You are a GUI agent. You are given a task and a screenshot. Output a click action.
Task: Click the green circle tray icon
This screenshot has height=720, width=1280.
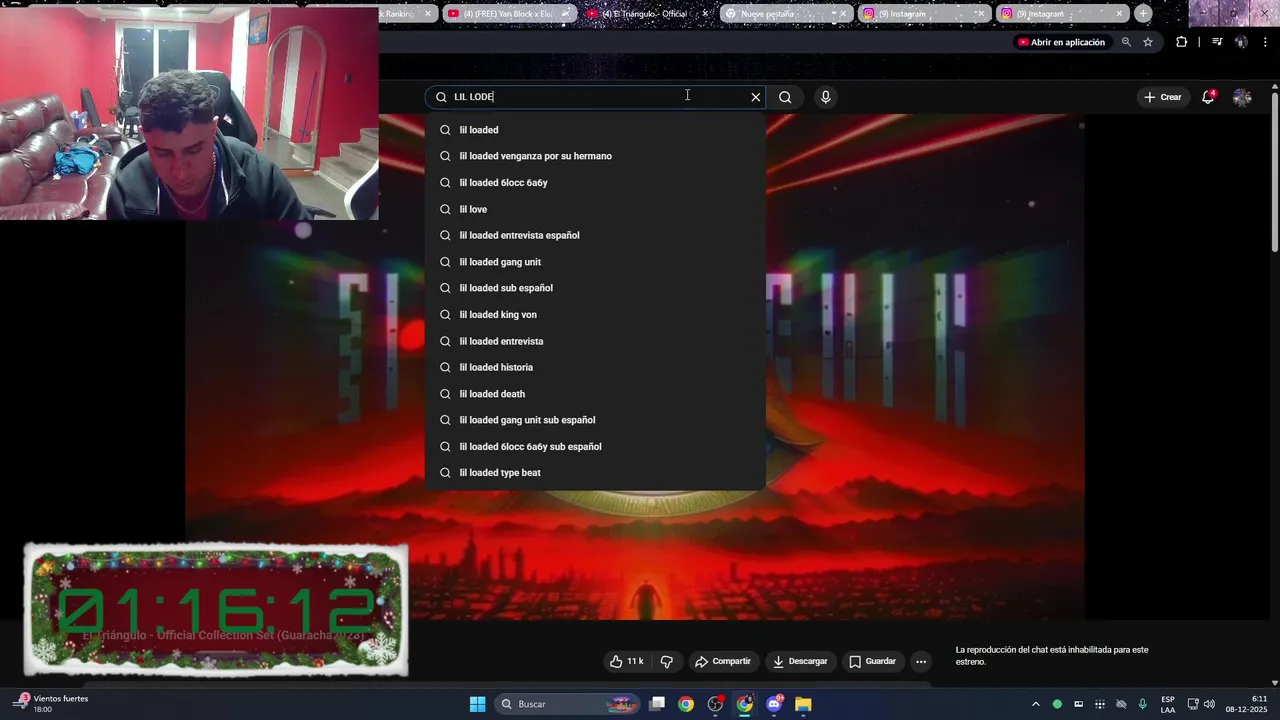[1057, 704]
